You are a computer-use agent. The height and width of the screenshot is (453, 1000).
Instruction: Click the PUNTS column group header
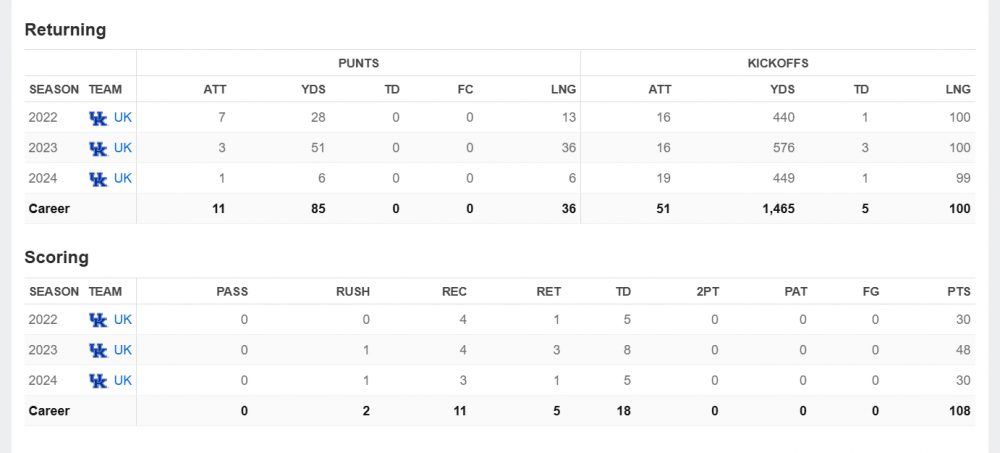coord(358,62)
